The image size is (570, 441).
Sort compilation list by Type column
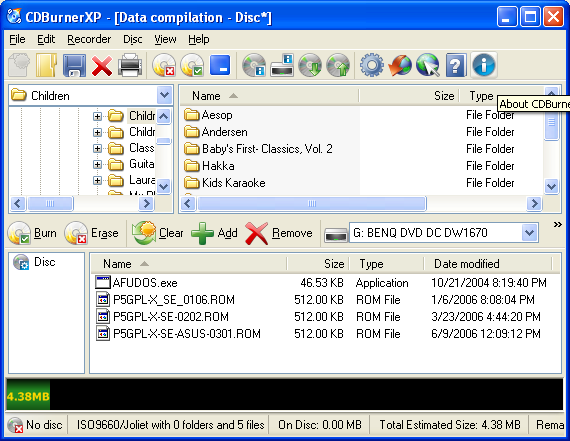tap(386, 264)
